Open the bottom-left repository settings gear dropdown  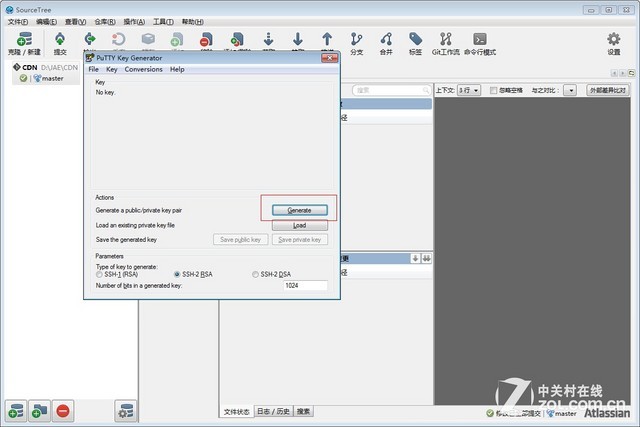tap(126, 410)
